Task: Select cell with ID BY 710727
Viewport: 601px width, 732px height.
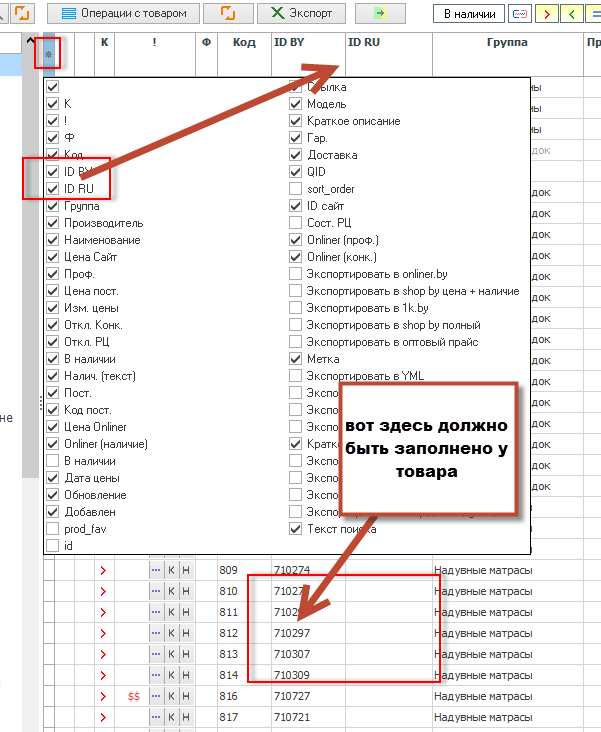Action: 308,696
